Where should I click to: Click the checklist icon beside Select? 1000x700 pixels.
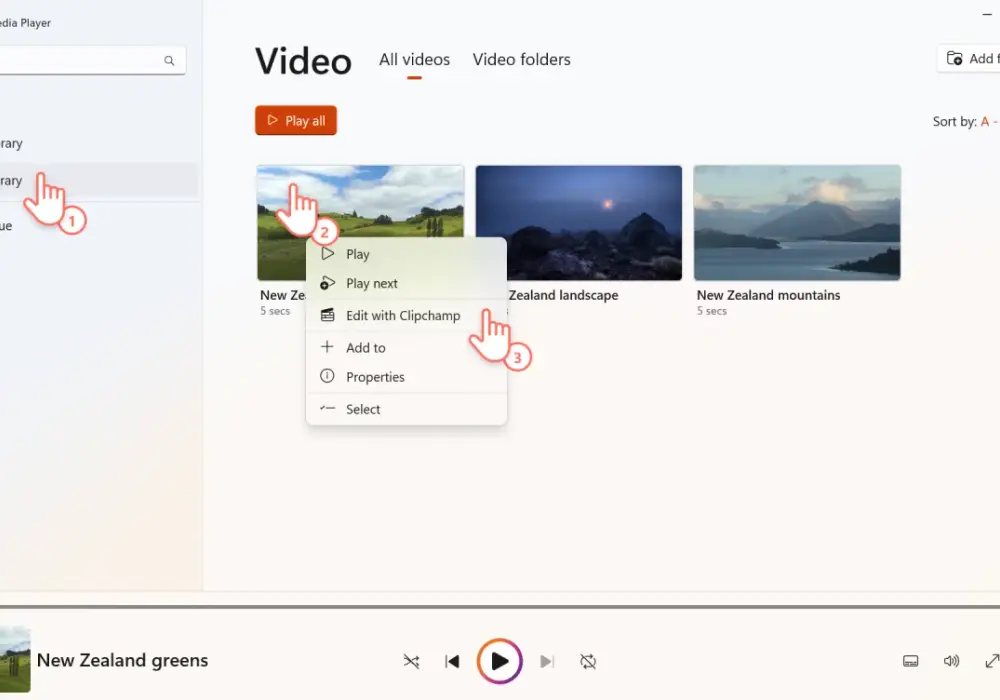[x=327, y=408]
